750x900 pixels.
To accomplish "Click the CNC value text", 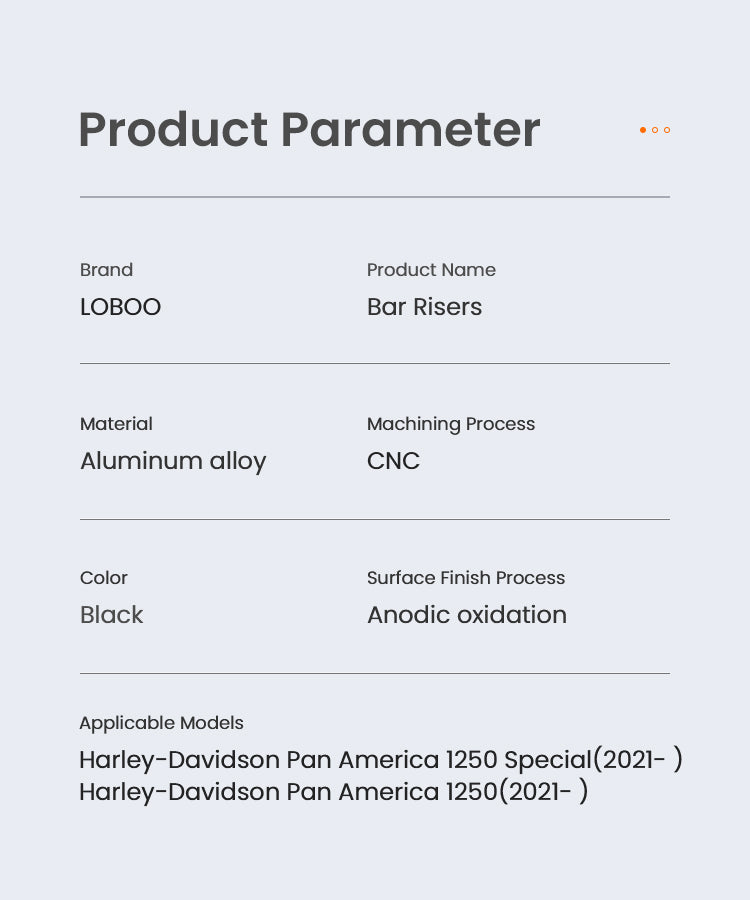I will [393, 461].
